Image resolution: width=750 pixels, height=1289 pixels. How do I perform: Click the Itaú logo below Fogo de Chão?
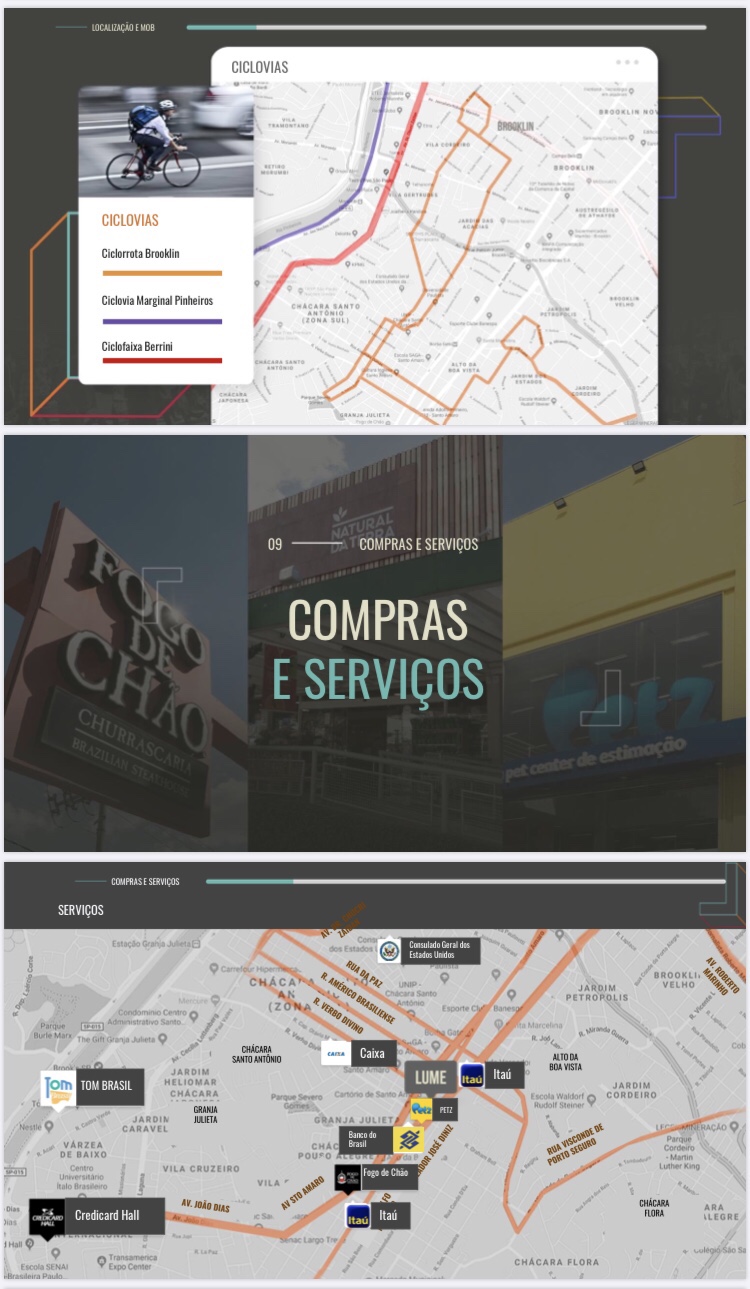click(x=358, y=1216)
